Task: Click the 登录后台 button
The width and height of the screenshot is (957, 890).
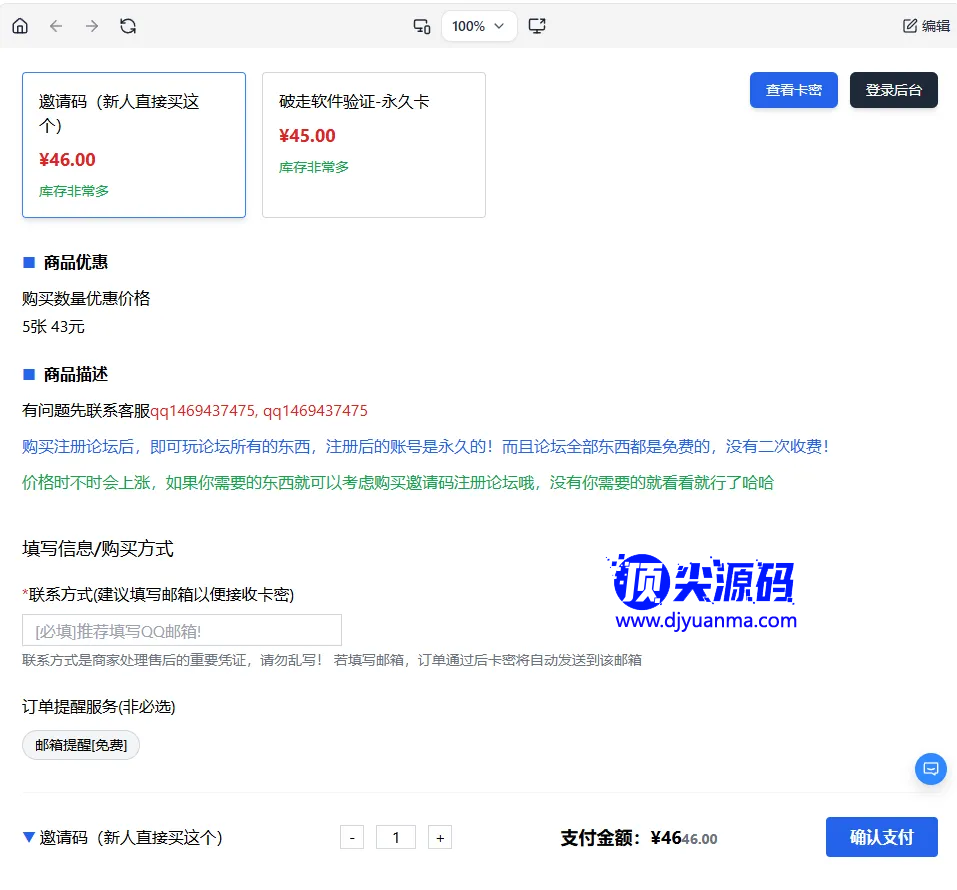Action: tap(893, 90)
